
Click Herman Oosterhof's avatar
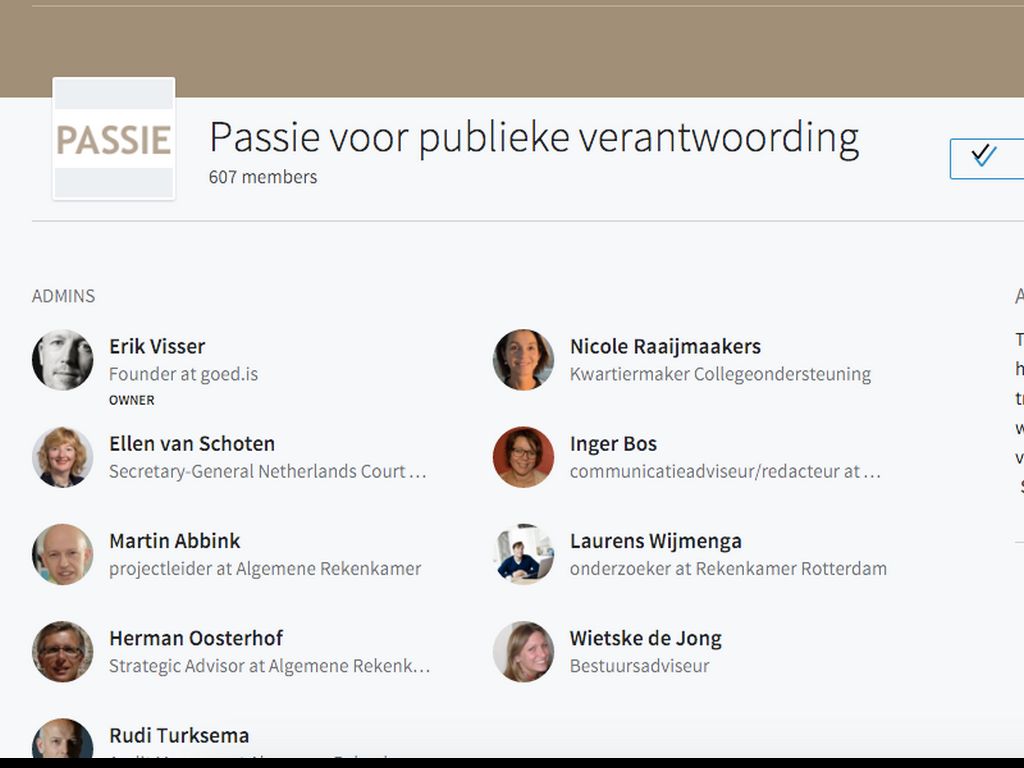click(x=62, y=651)
